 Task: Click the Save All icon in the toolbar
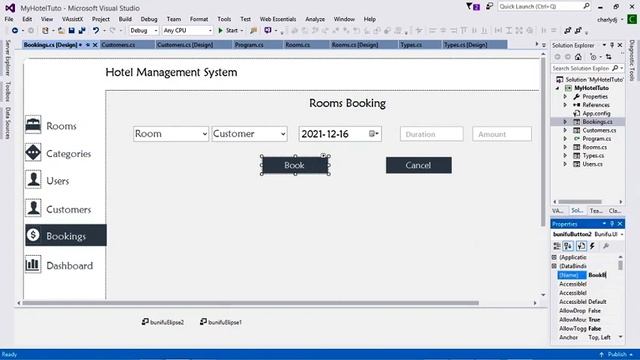[82, 31]
